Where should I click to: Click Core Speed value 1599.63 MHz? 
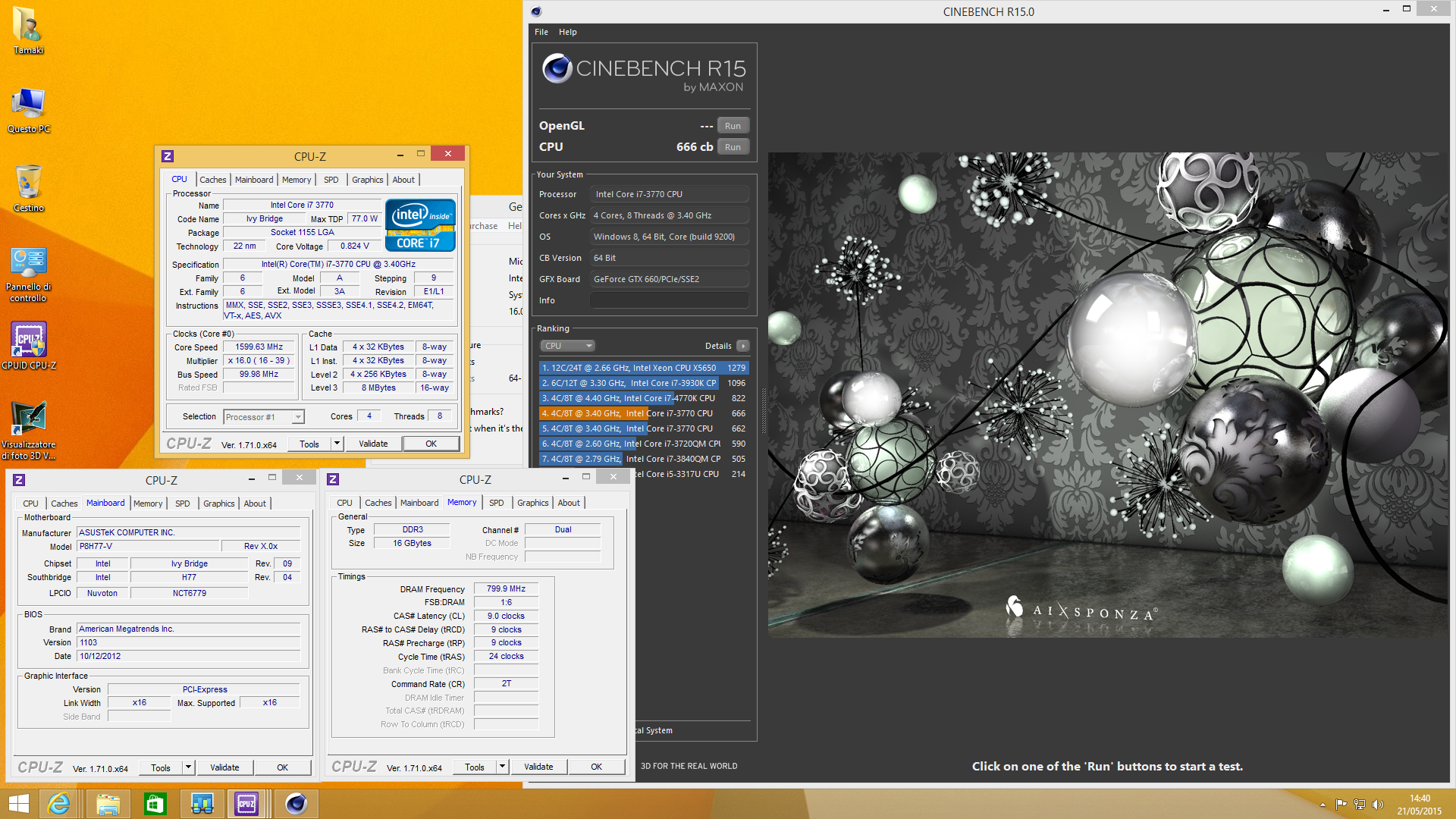pyautogui.click(x=259, y=347)
